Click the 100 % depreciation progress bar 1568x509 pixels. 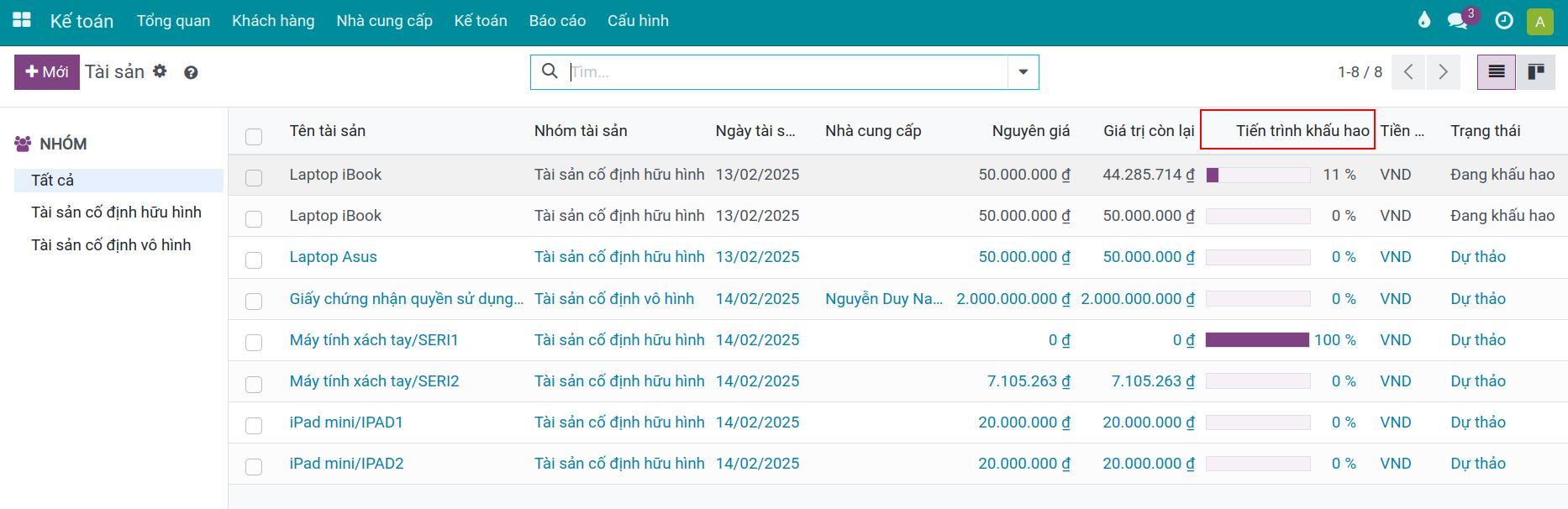coord(1258,340)
